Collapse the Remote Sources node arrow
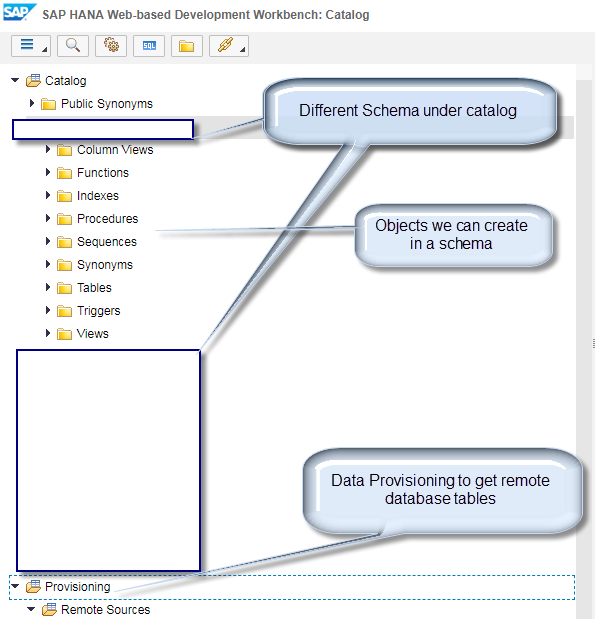 click(31, 609)
